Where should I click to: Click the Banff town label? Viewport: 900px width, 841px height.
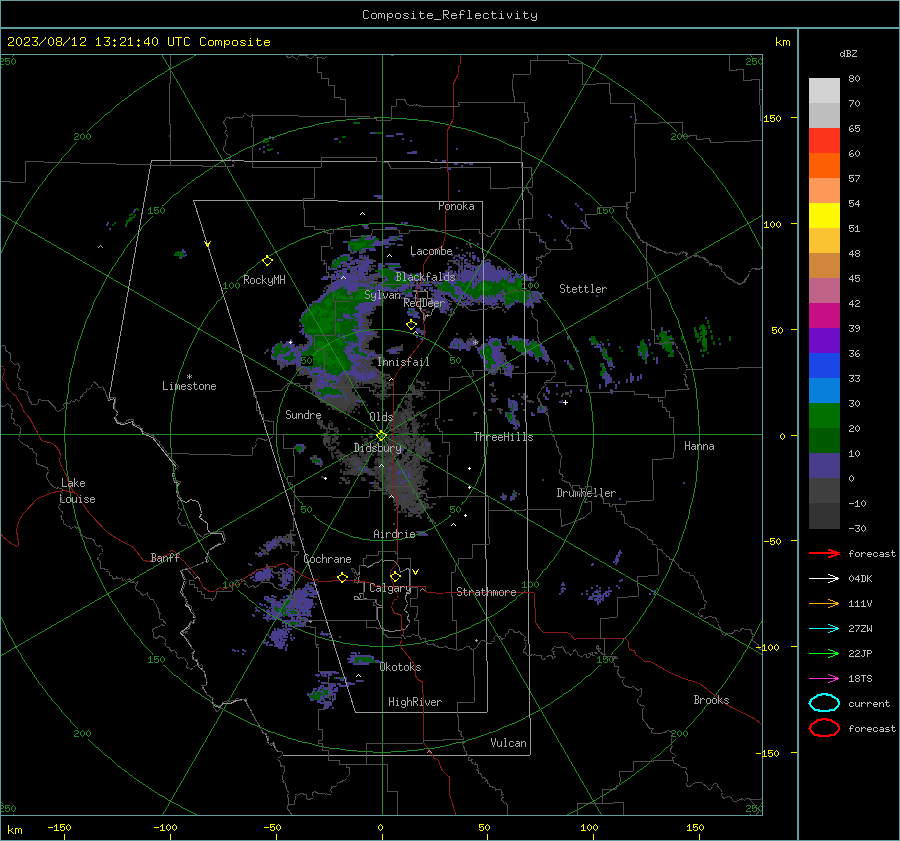pos(165,557)
